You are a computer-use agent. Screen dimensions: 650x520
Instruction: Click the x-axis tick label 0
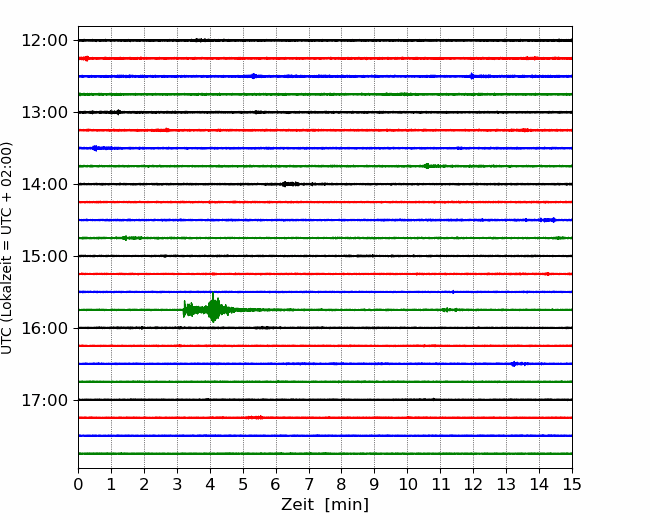tap(78, 484)
